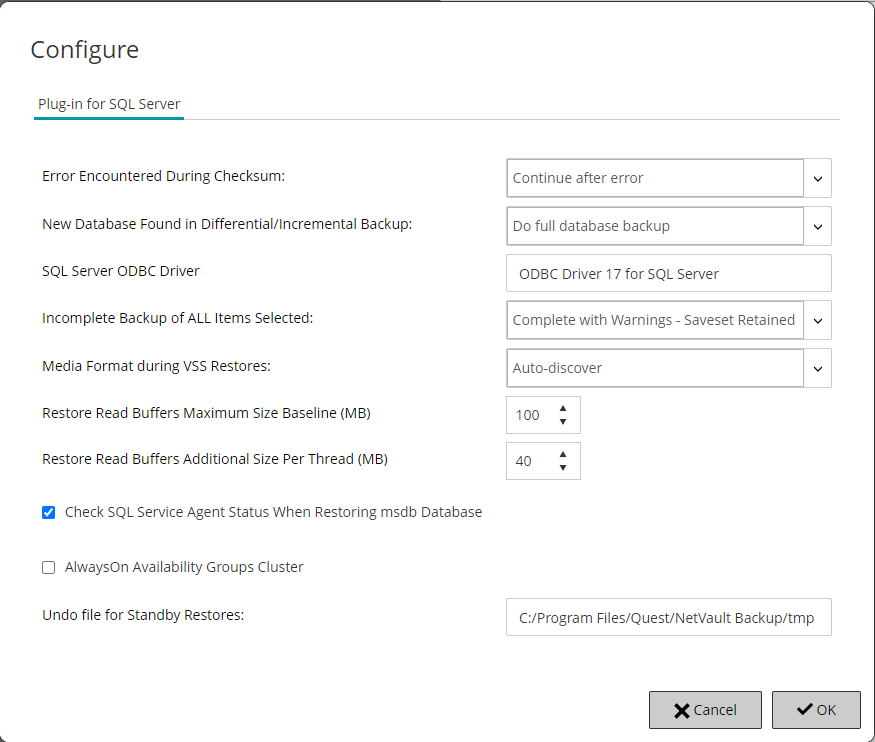Screen dimensions: 875x742
Task: Enable AlwaysOn Availability Groups Cluster checkbox
Action: coord(49,568)
